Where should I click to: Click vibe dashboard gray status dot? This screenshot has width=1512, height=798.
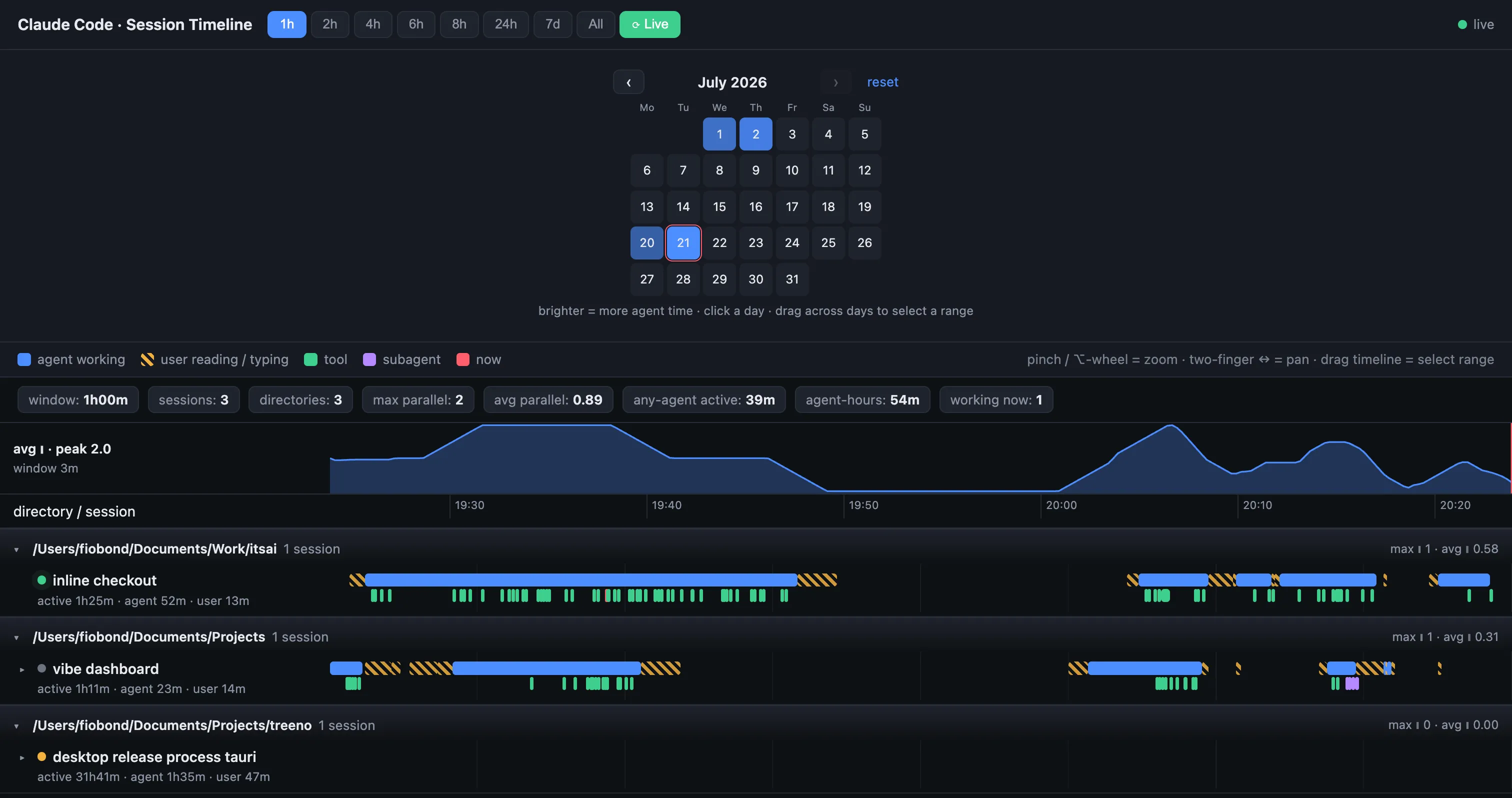tap(41, 668)
